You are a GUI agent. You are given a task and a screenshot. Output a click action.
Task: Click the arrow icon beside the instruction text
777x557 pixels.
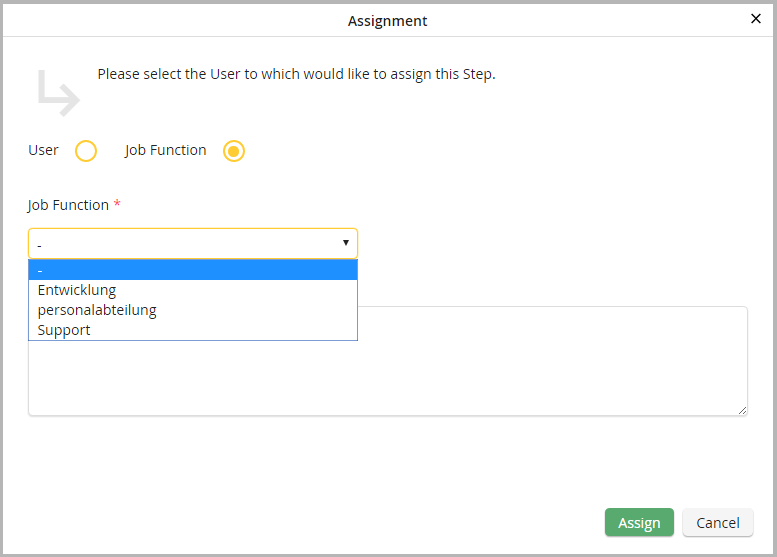(58, 91)
